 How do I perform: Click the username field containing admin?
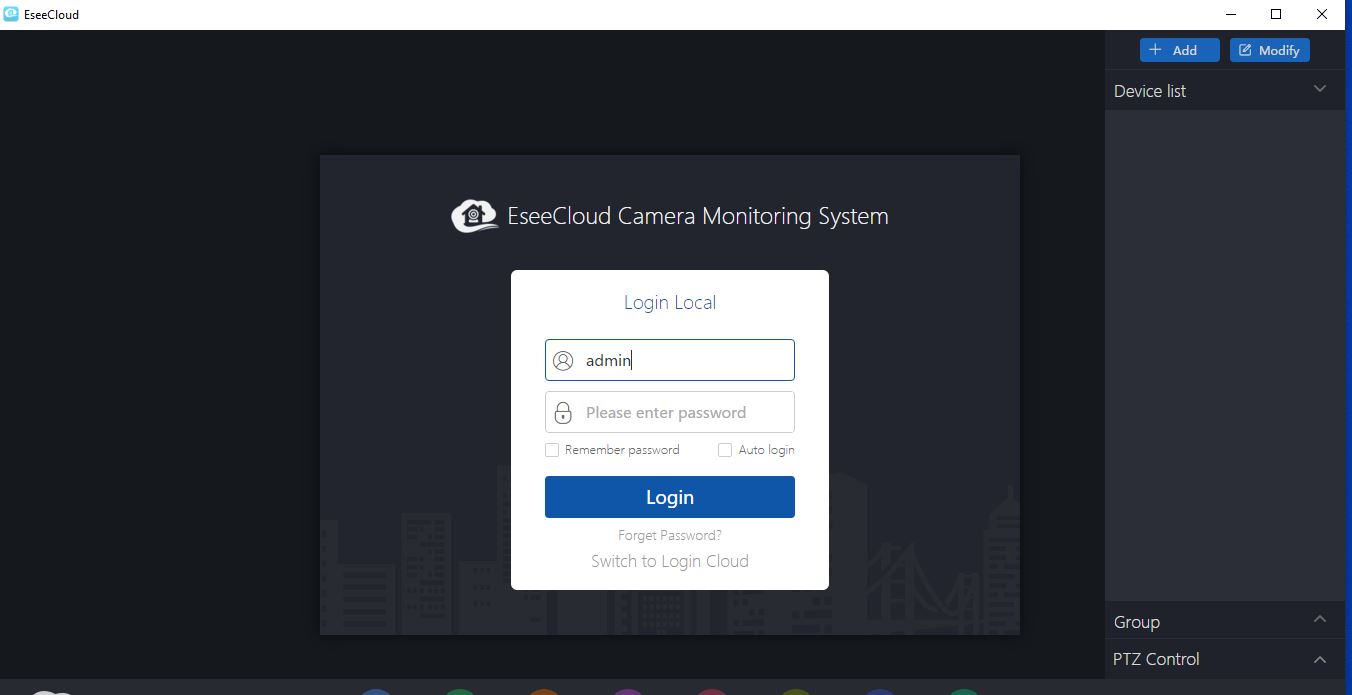point(670,360)
